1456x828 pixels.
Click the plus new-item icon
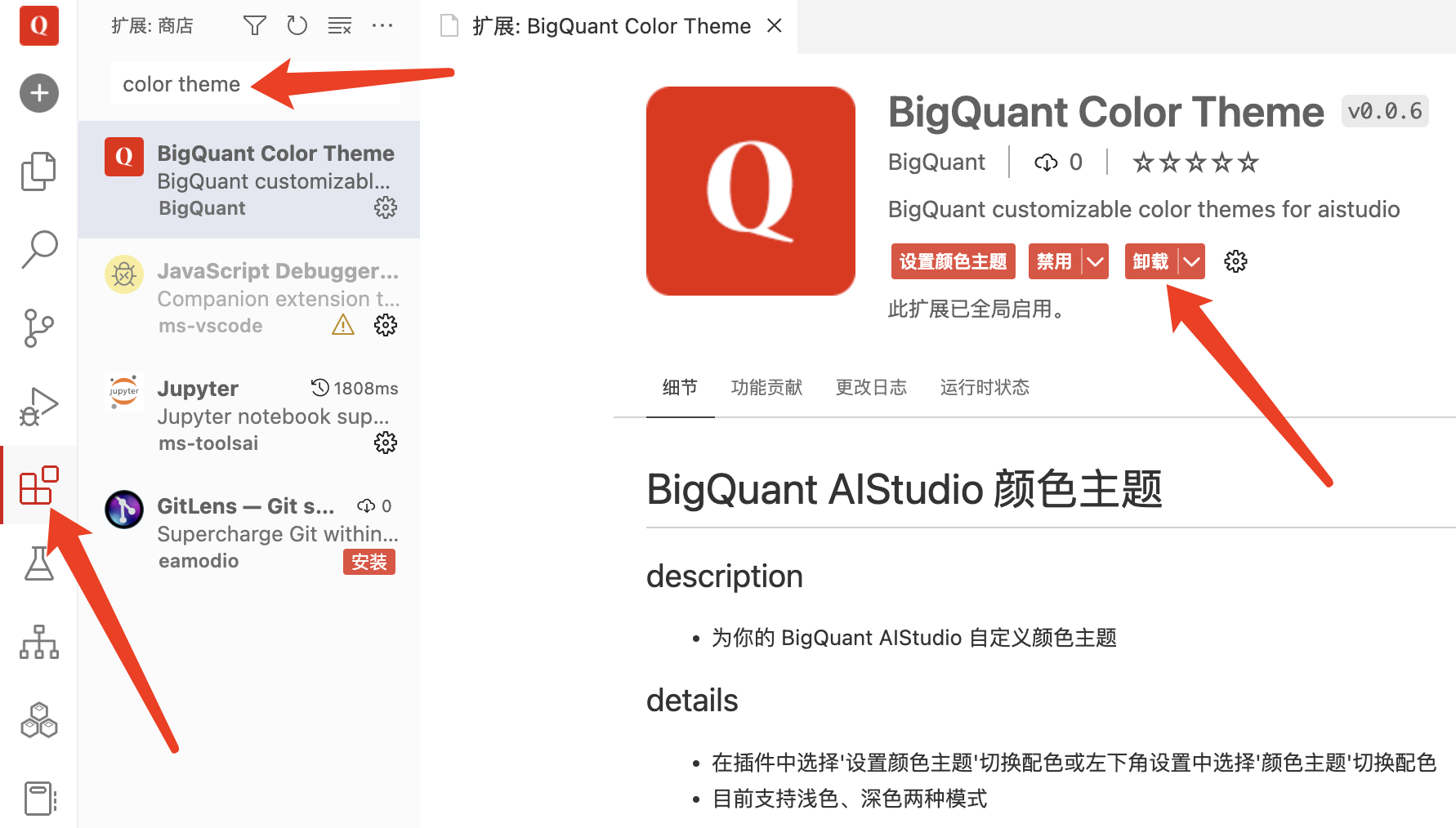click(x=39, y=93)
